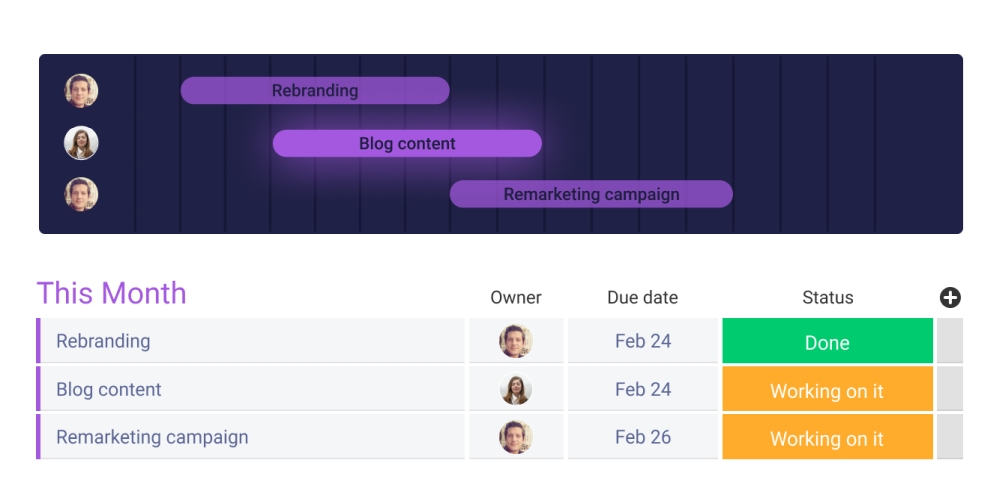1000x500 pixels.
Task: Change the green Done status cell
Action: [x=827, y=342]
